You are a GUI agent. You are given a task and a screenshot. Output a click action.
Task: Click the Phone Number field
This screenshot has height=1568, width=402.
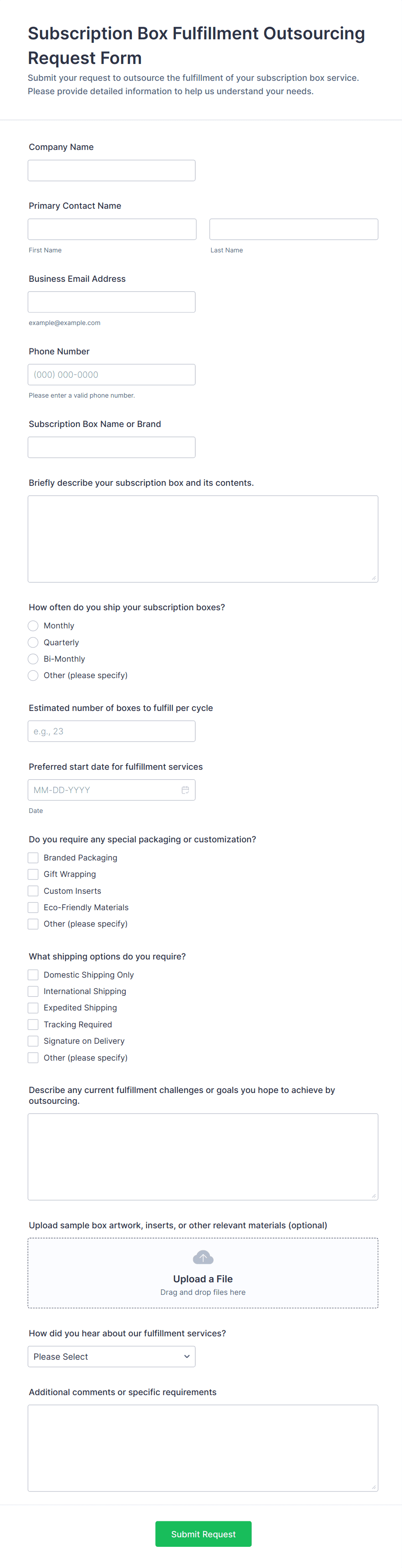pos(112,374)
